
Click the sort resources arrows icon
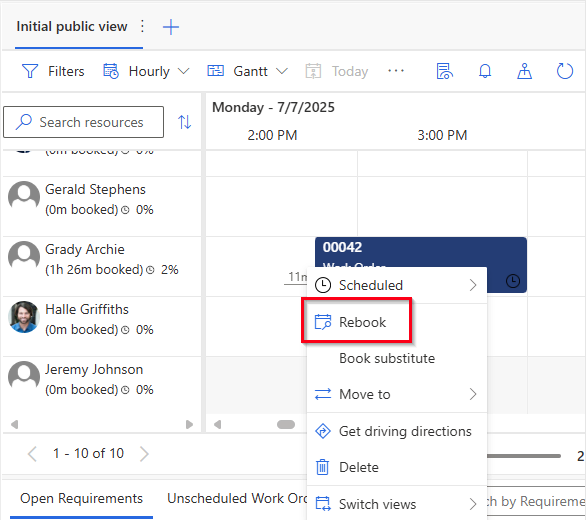point(185,122)
